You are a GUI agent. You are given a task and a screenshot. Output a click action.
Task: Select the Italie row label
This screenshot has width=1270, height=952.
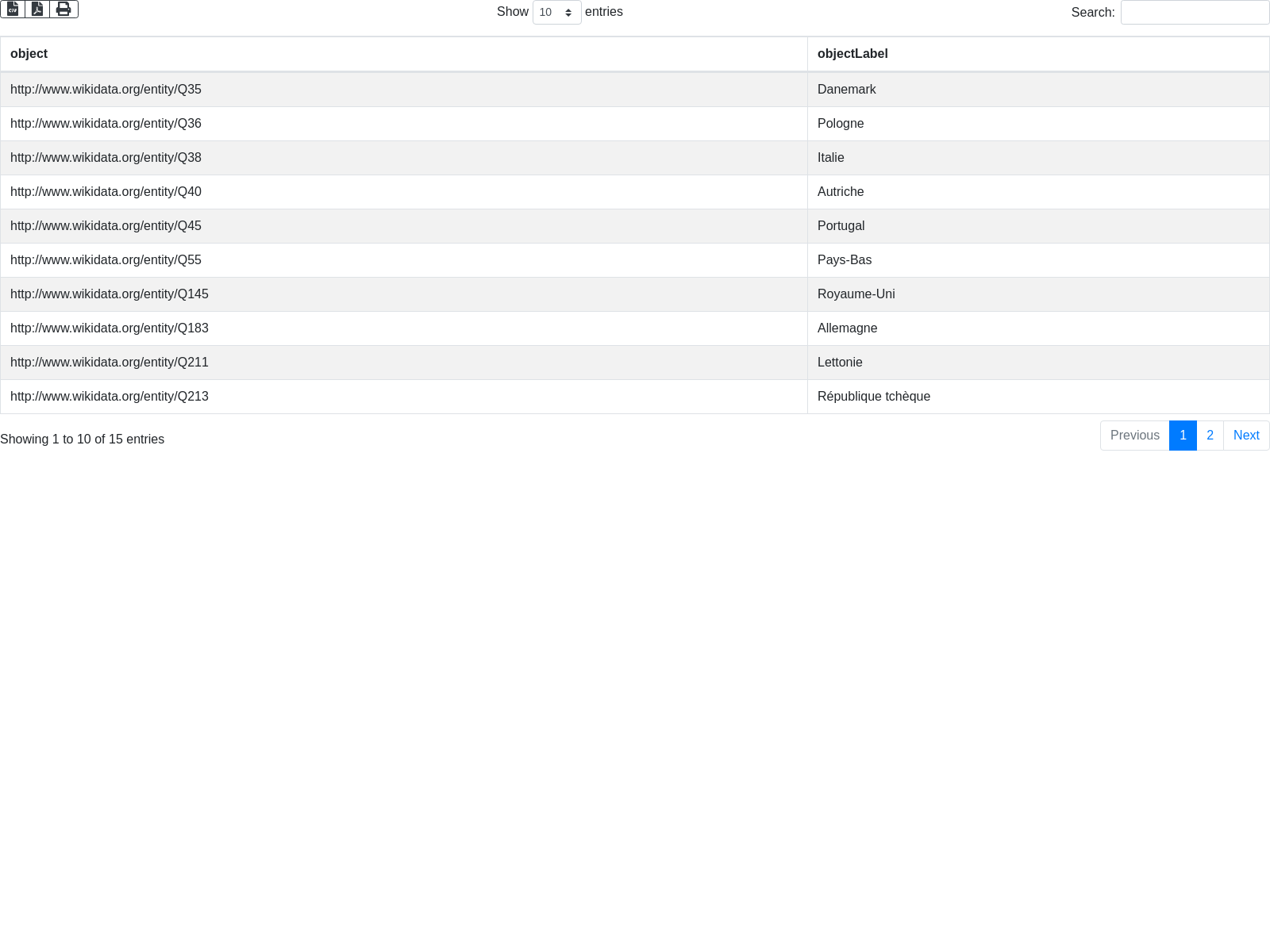coord(830,158)
